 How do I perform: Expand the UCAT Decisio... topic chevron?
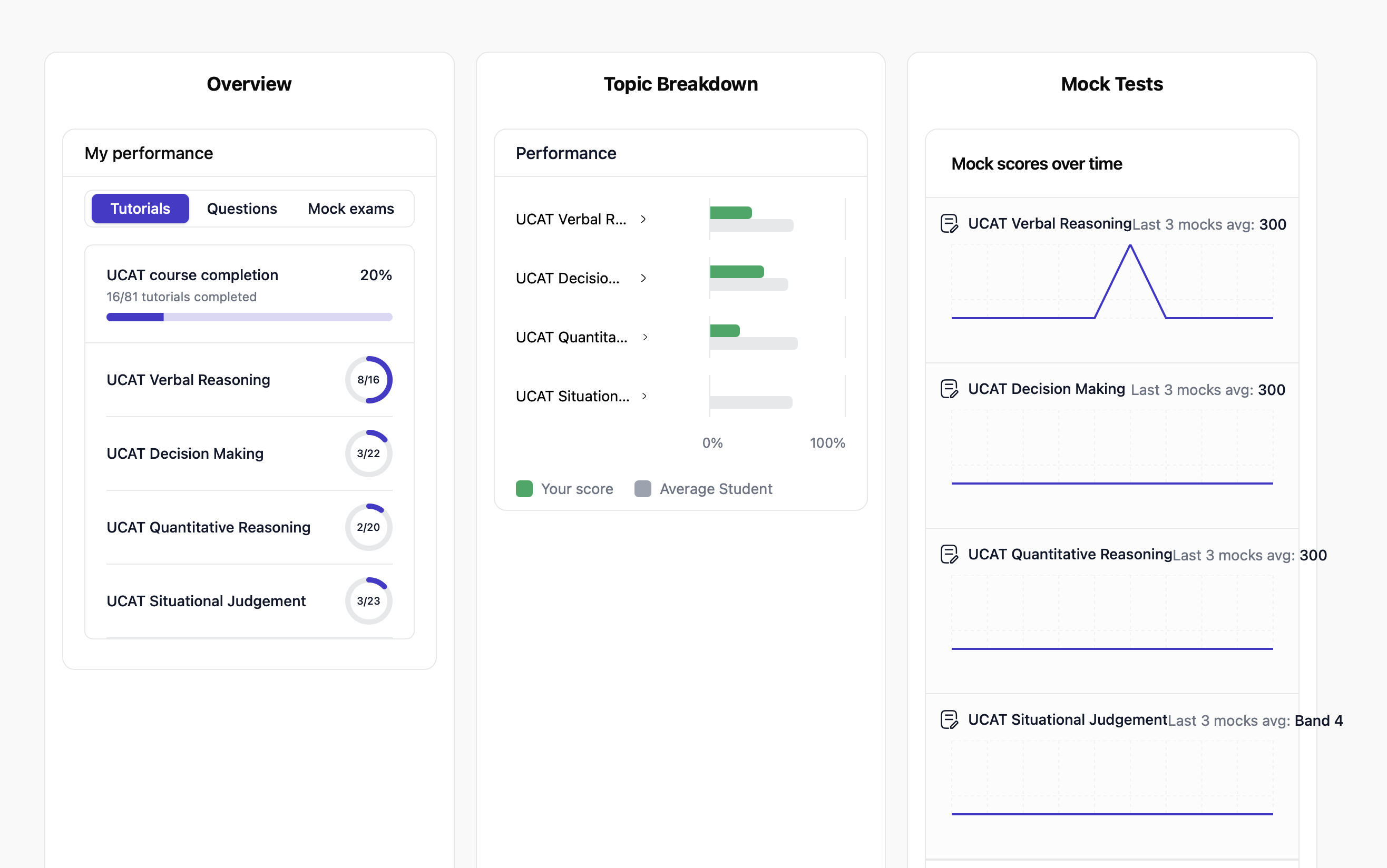643,279
